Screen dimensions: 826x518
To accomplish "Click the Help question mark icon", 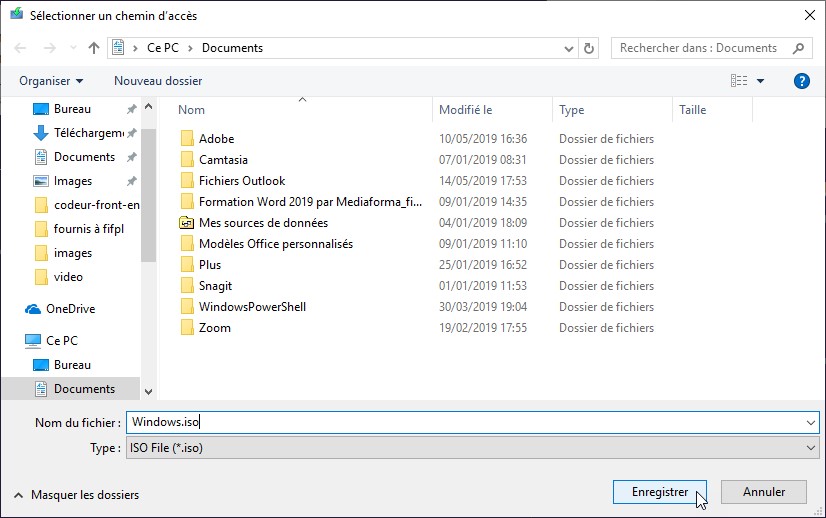I will [800, 81].
